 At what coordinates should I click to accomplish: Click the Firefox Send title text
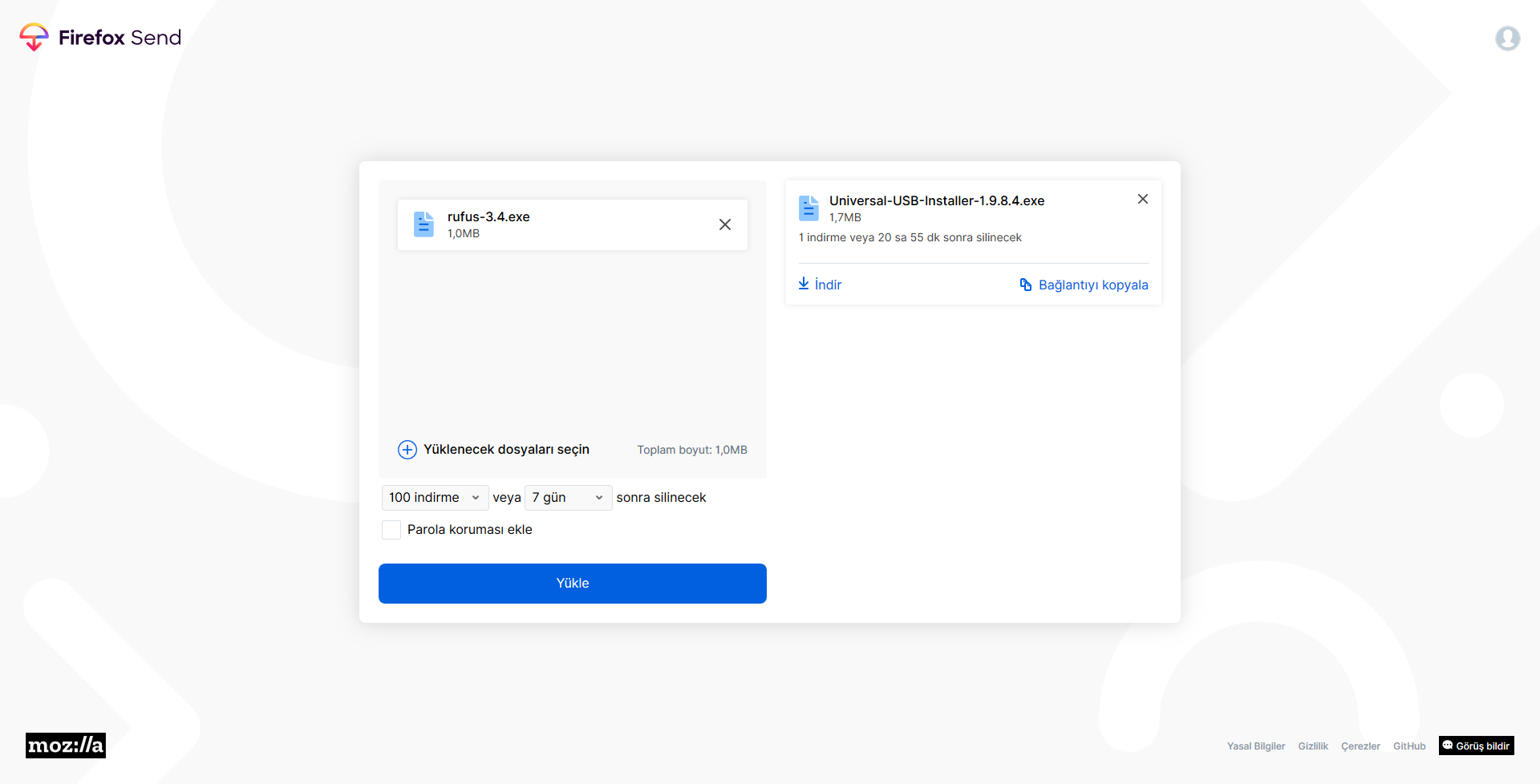(120, 38)
